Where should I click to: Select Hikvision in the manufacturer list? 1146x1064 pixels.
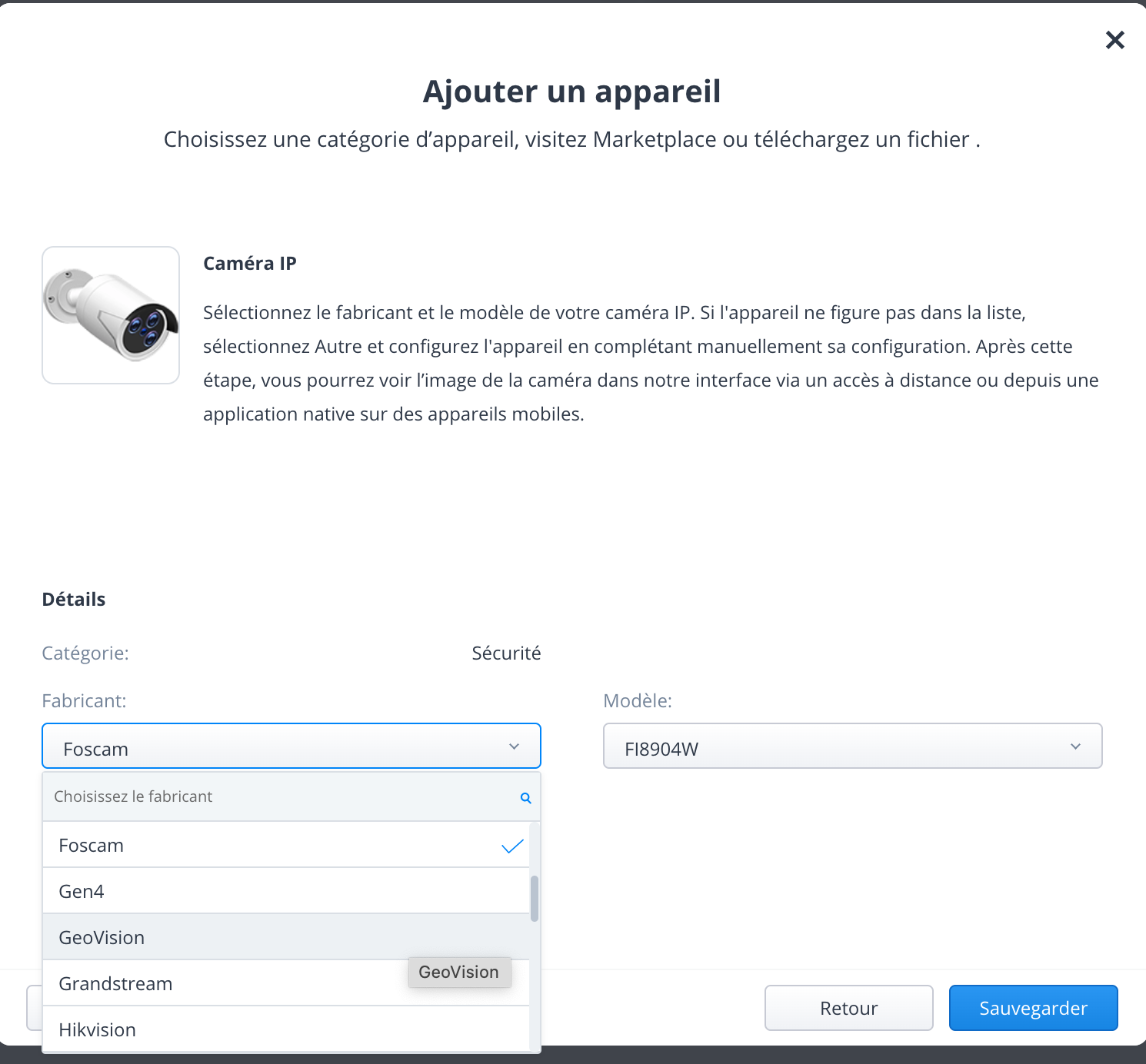[x=286, y=1029]
